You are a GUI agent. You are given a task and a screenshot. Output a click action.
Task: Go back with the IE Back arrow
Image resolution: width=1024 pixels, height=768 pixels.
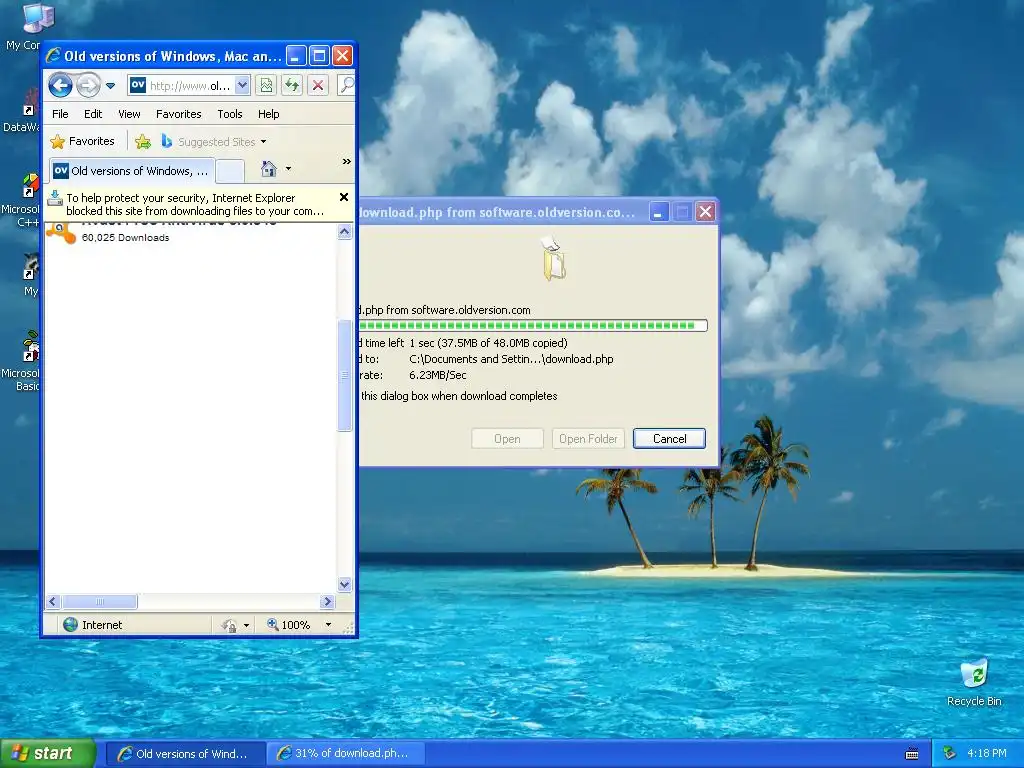60,86
